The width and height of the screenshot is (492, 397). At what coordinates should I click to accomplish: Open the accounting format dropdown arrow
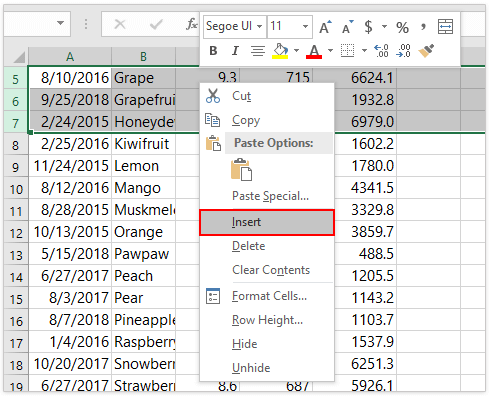coord(384,26)
